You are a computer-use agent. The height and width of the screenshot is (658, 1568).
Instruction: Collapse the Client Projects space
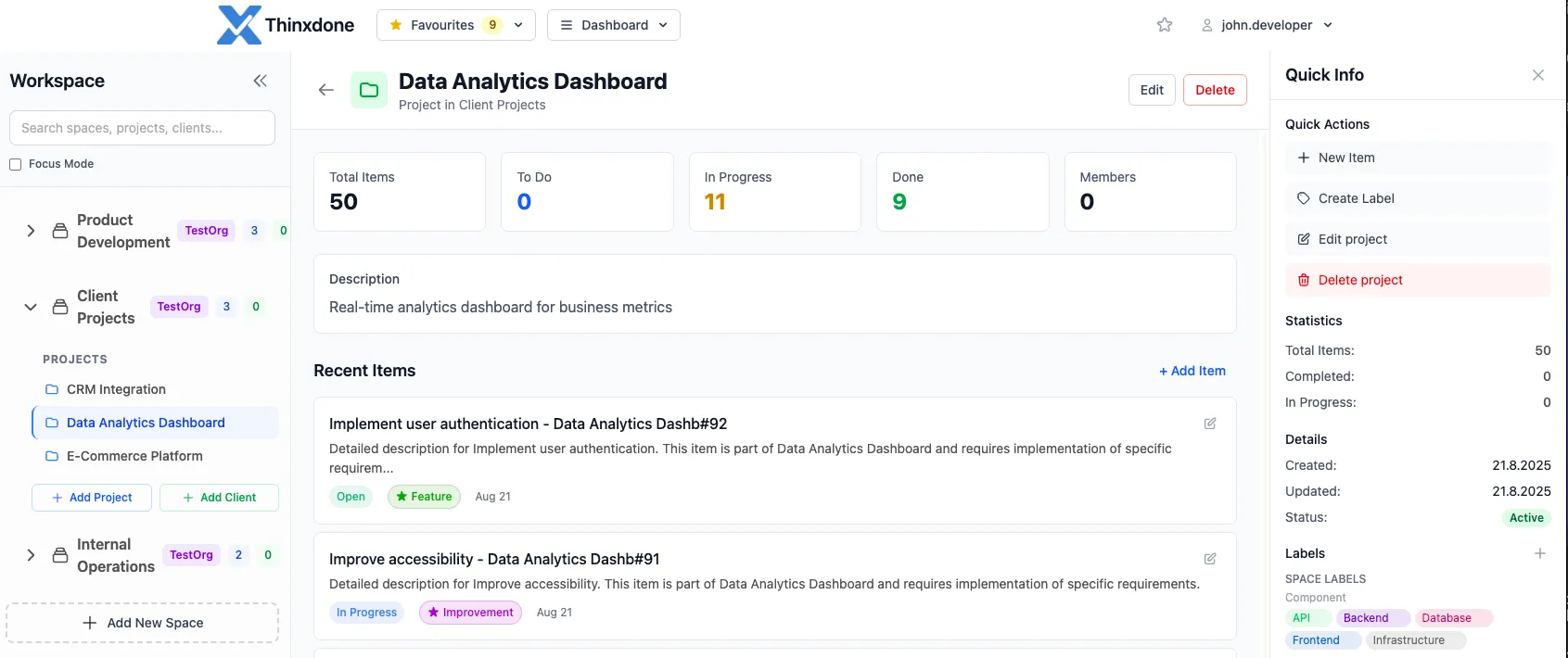[31, 307]
